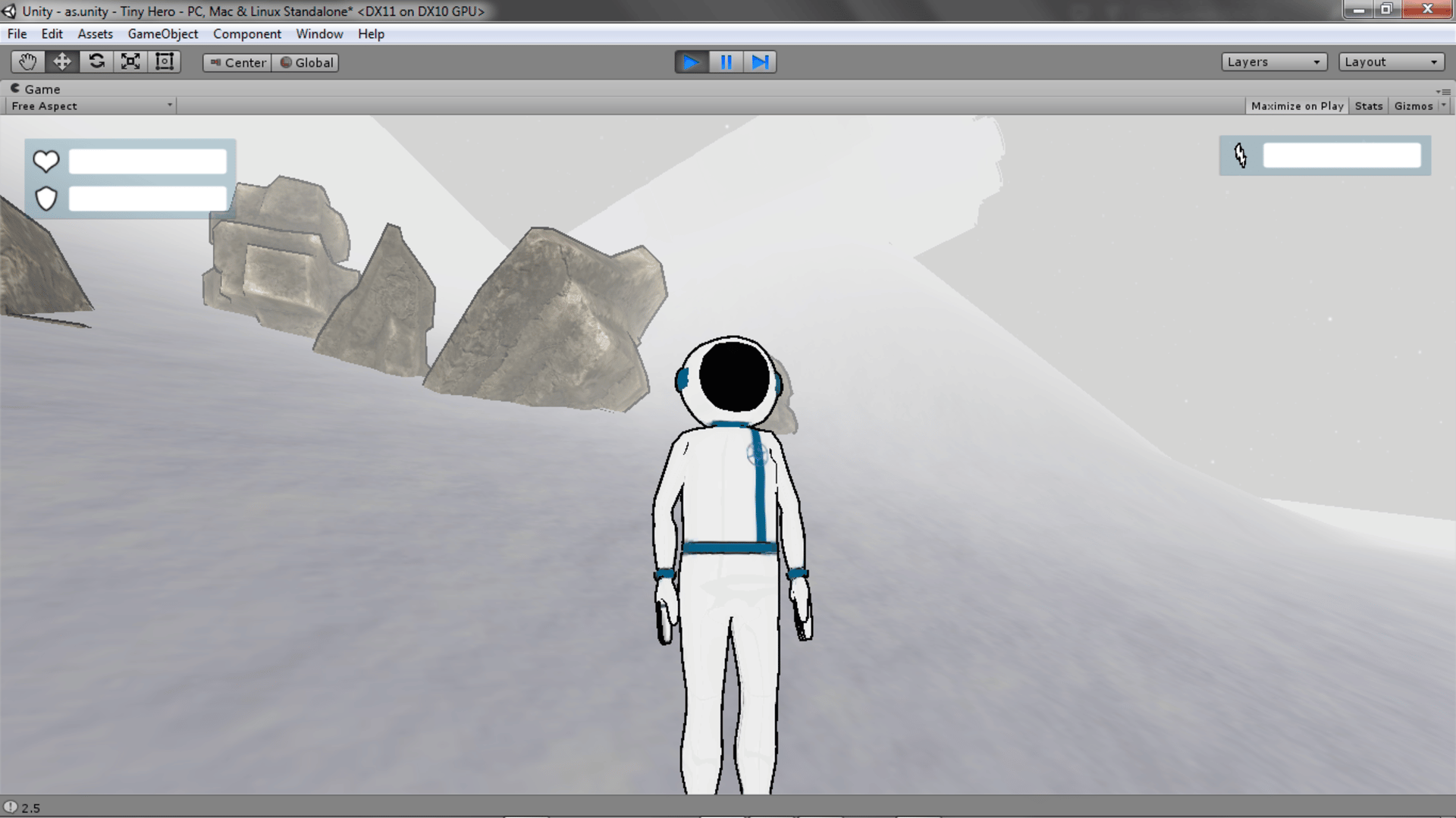
Task: Open the Layout dropdown
Action: (1390, 62)
